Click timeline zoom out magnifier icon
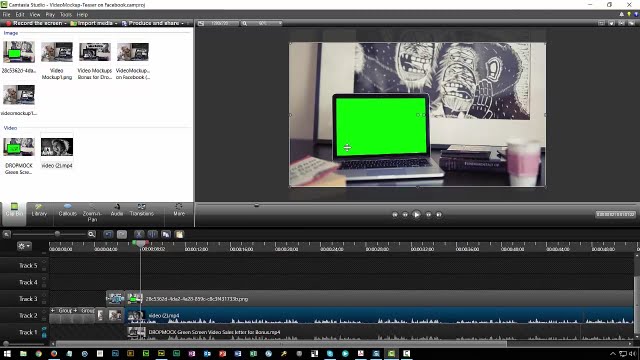This screenshot has width=640, height=360. (7, 234)
